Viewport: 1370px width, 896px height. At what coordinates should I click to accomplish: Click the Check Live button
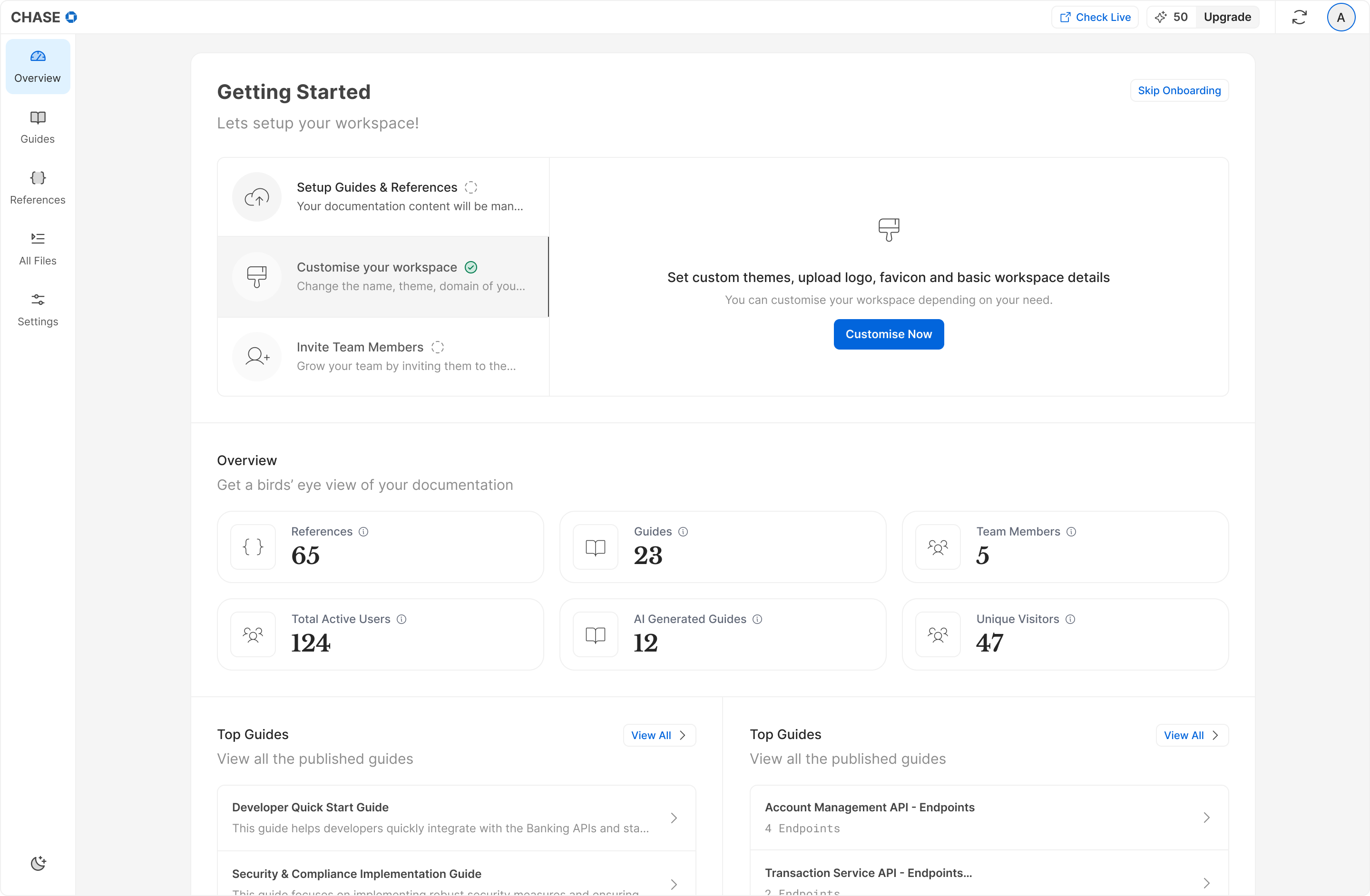pyautogui.click(x=1094, y=17)
